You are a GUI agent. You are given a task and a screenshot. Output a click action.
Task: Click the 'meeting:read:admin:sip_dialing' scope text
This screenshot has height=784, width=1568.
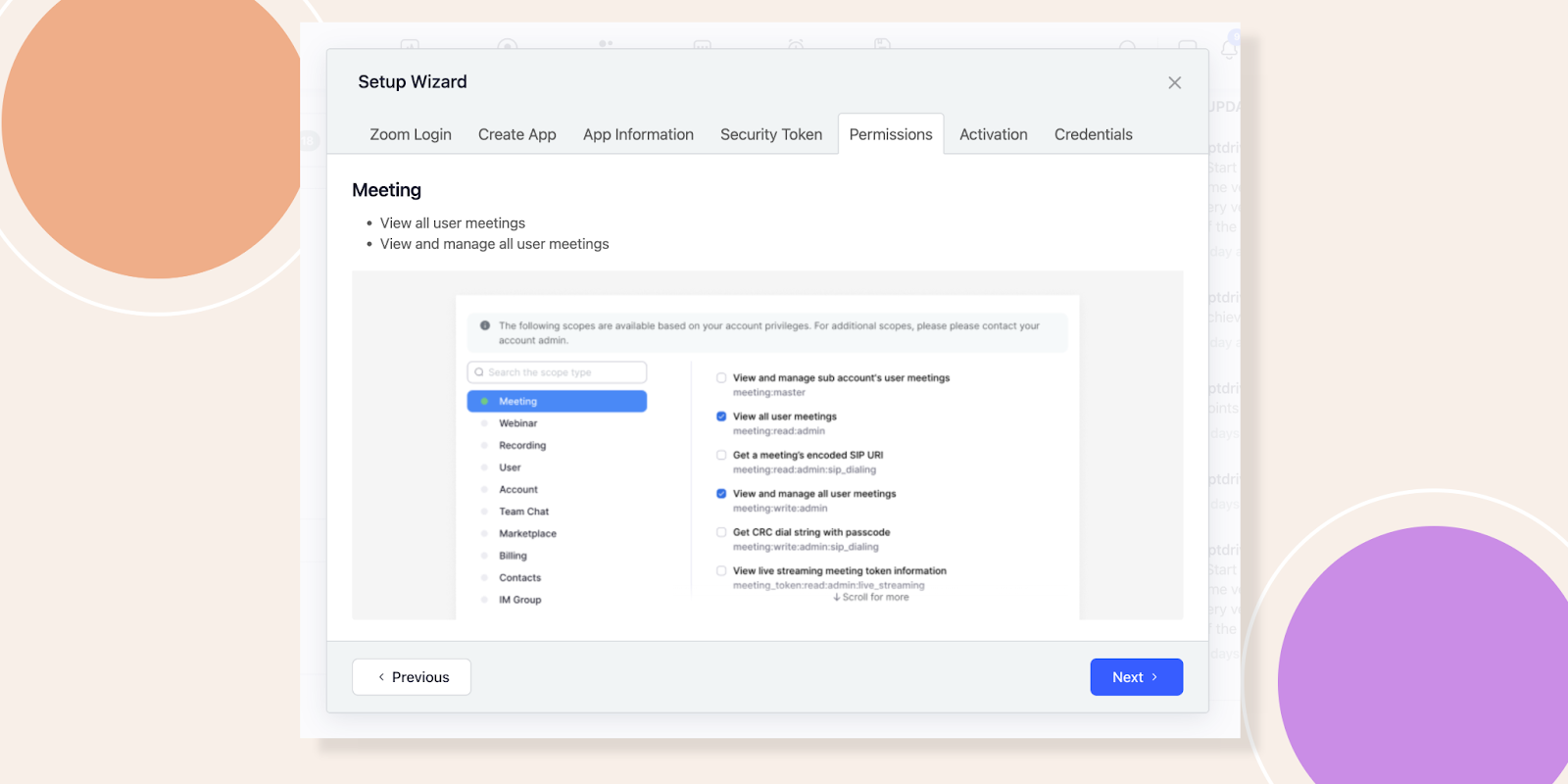click(x=805, y=469)
